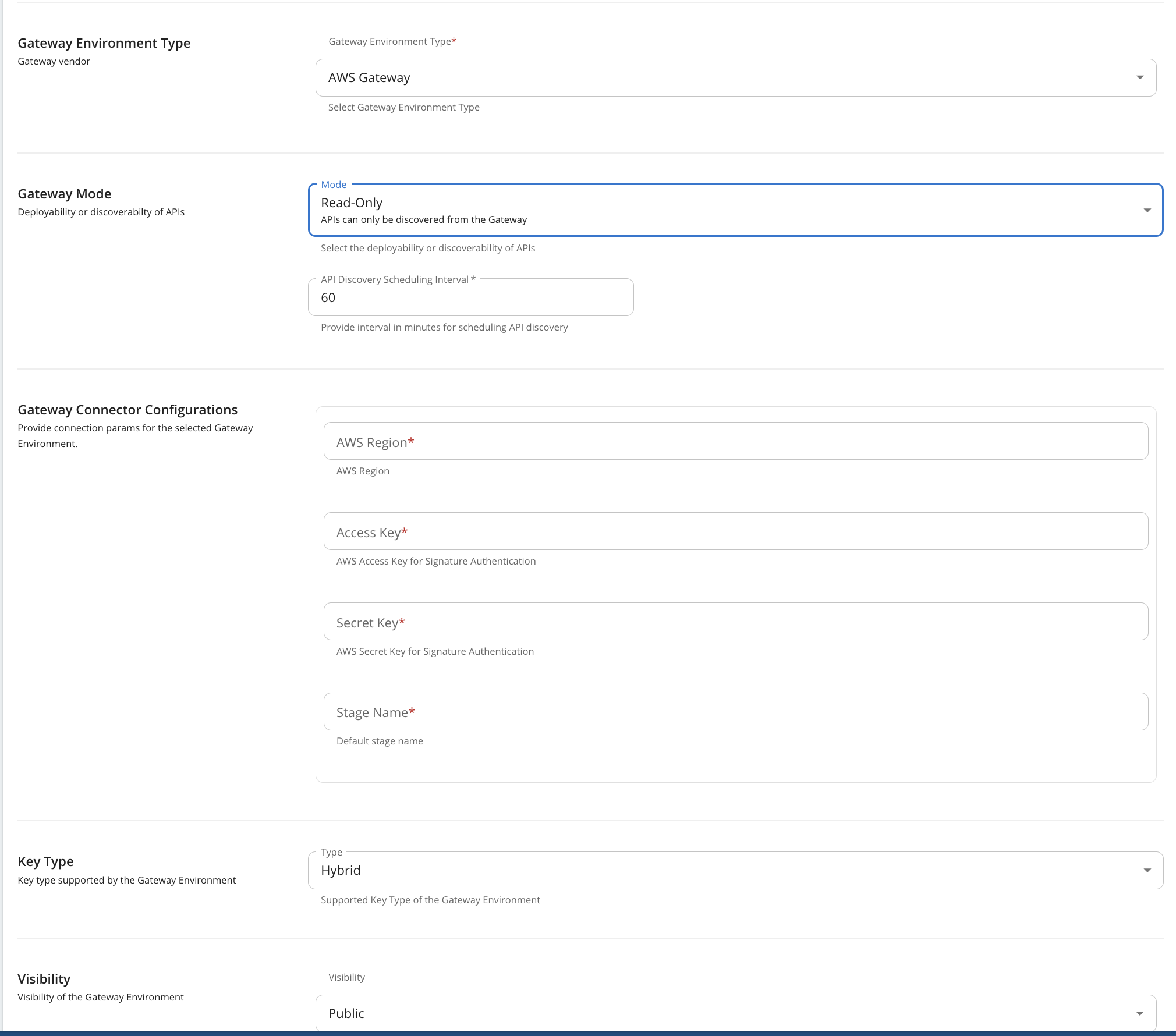Viewport: 1176px width, 1036px height.
Task: Open Key Type dropdown arrow icon
Action: point(1147,871)
